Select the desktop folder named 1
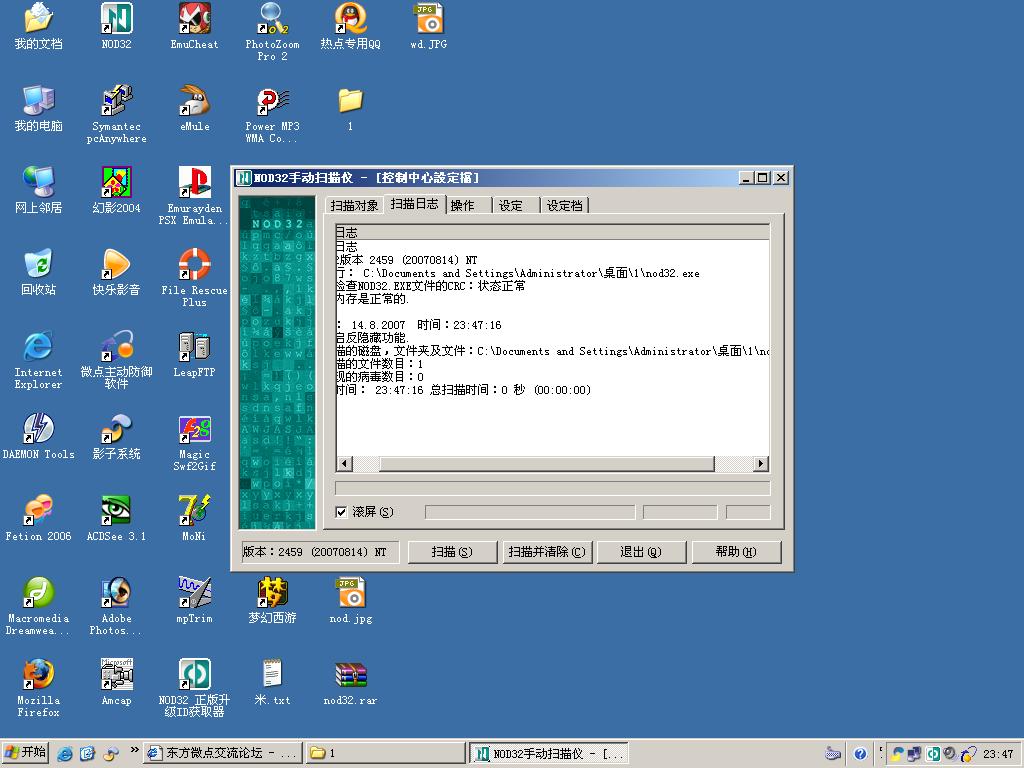The image size is (1024, 768). pyautogui.click(x=350, y=108)
